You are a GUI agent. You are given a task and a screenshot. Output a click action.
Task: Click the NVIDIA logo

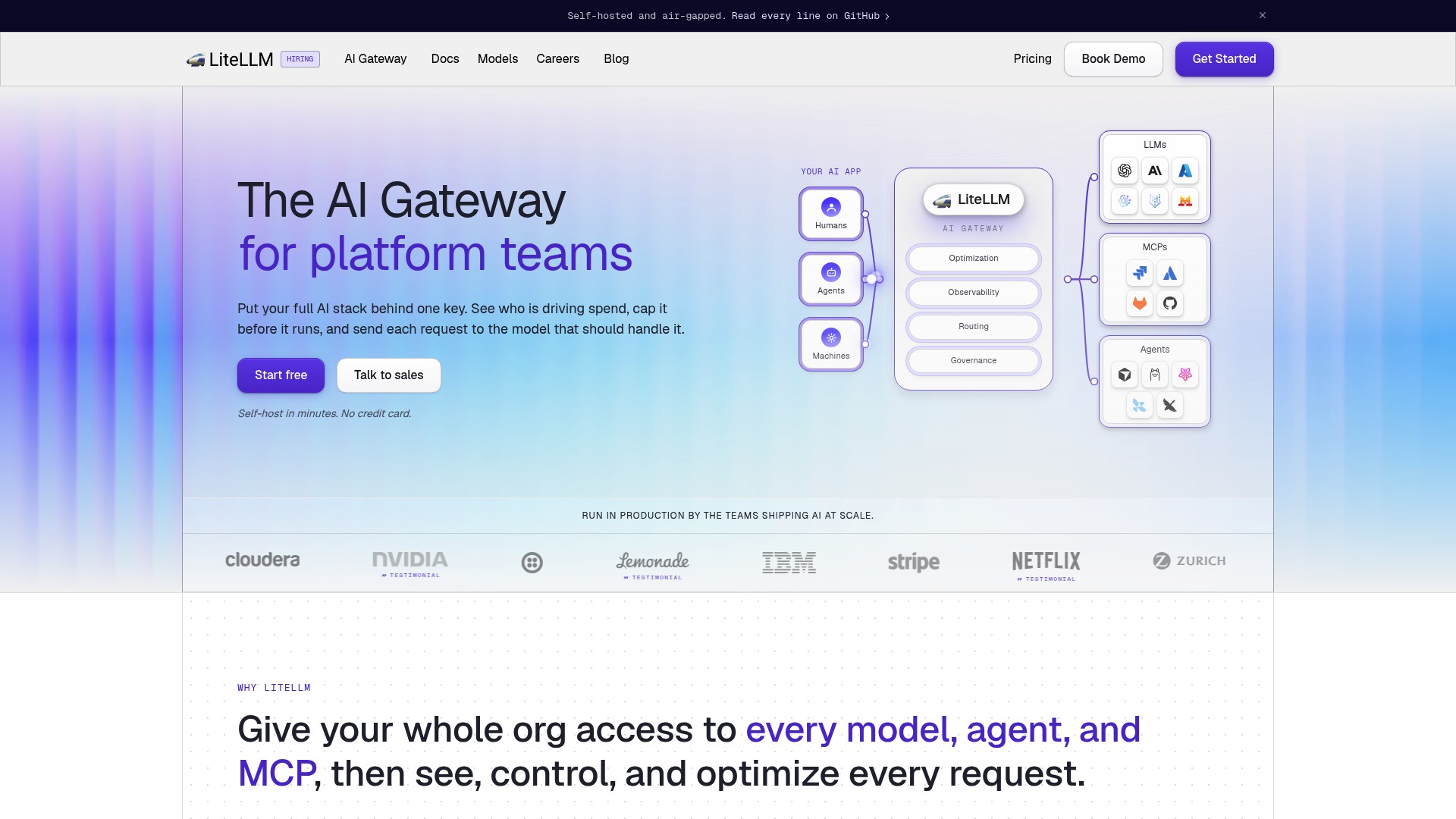410,560
